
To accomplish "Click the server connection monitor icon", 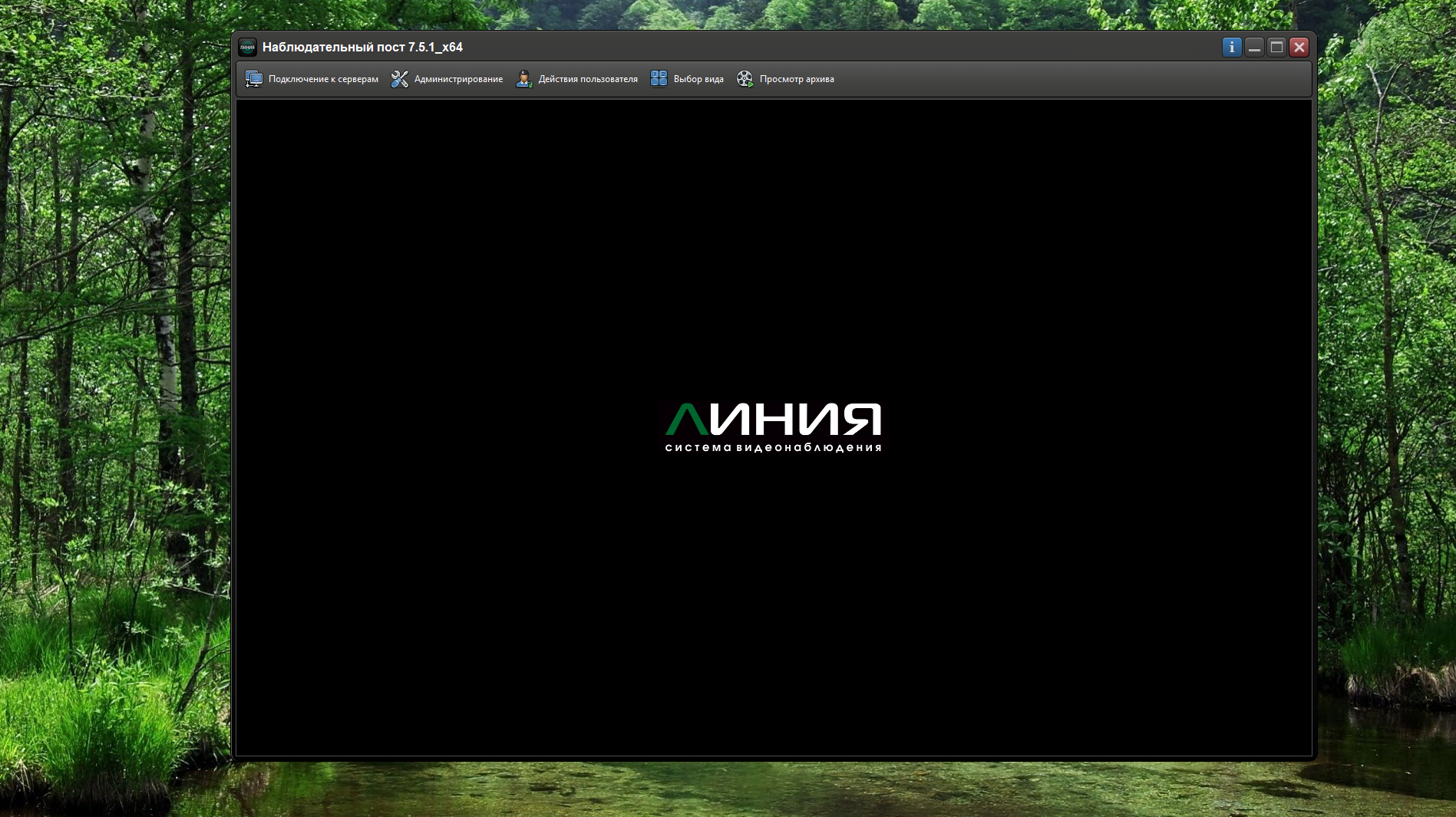I will [254, 79].
